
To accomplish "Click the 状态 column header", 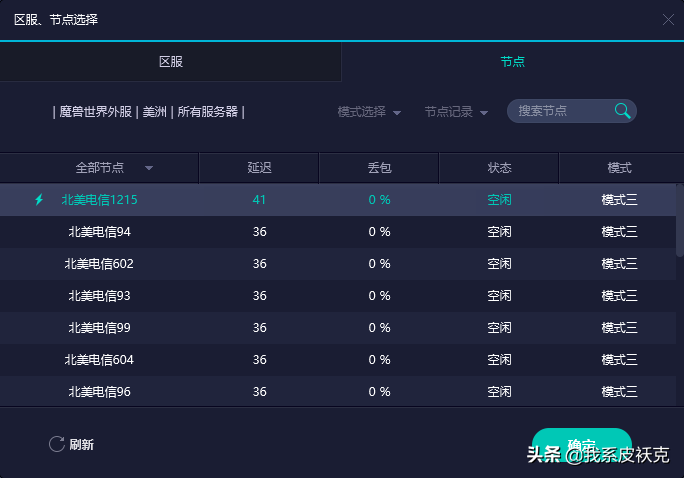I will [499, 168].
